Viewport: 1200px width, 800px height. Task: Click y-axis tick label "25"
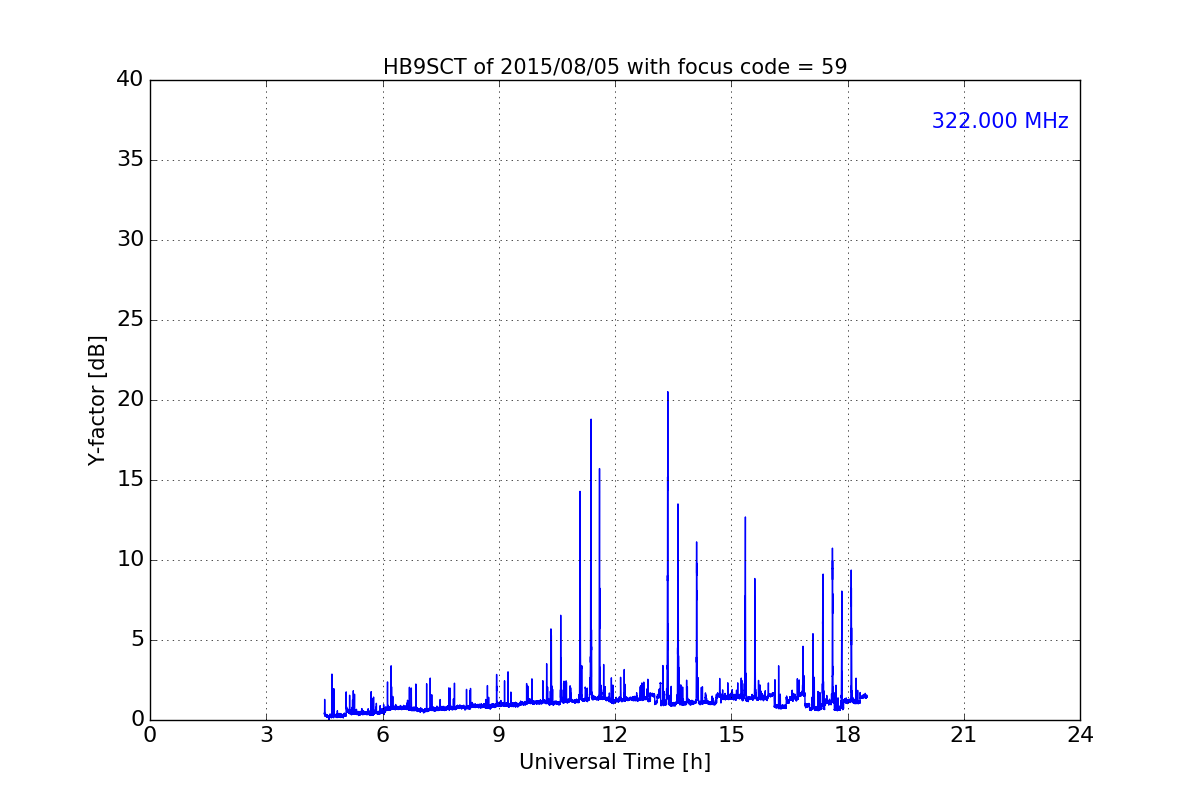[130, 320]
